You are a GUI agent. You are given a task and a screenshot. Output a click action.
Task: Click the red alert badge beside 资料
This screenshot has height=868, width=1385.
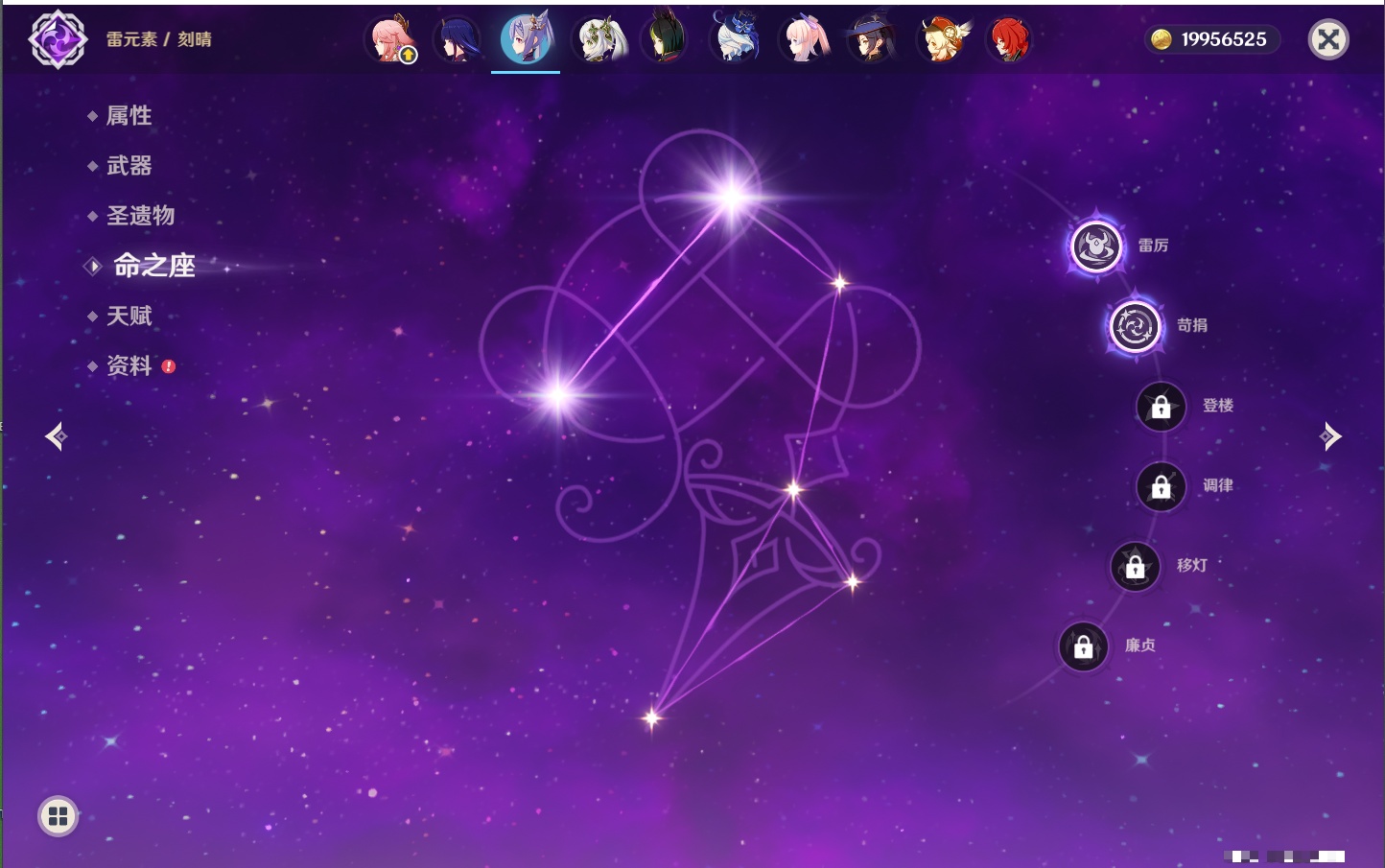coord(169,366)
